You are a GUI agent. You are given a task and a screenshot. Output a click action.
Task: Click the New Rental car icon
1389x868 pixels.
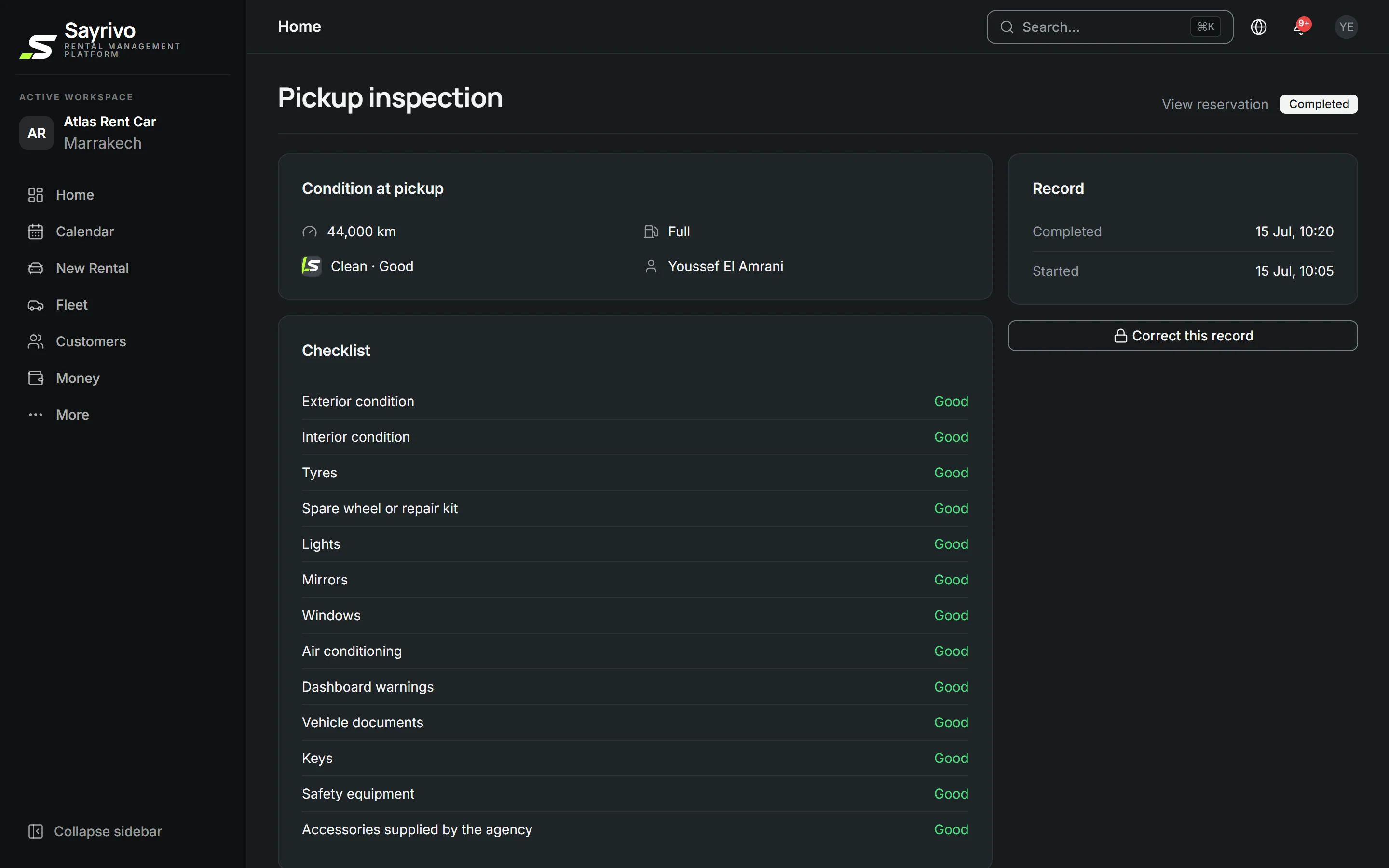pos(36,268)
